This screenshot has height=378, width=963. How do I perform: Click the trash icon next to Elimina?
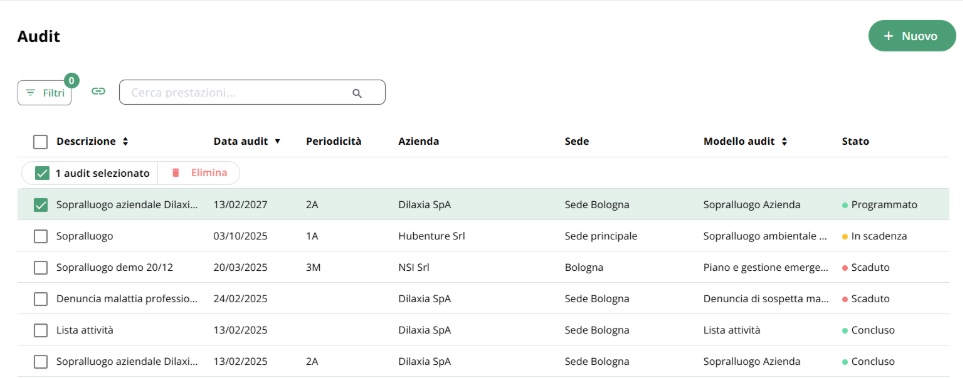[176, 173]
